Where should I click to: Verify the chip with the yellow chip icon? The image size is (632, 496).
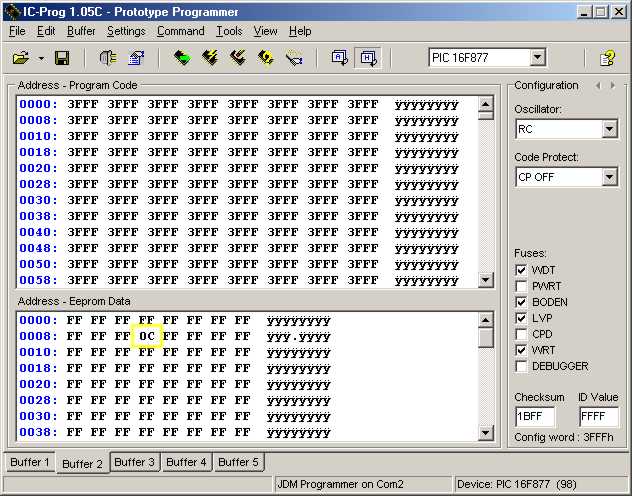[266, 58]
